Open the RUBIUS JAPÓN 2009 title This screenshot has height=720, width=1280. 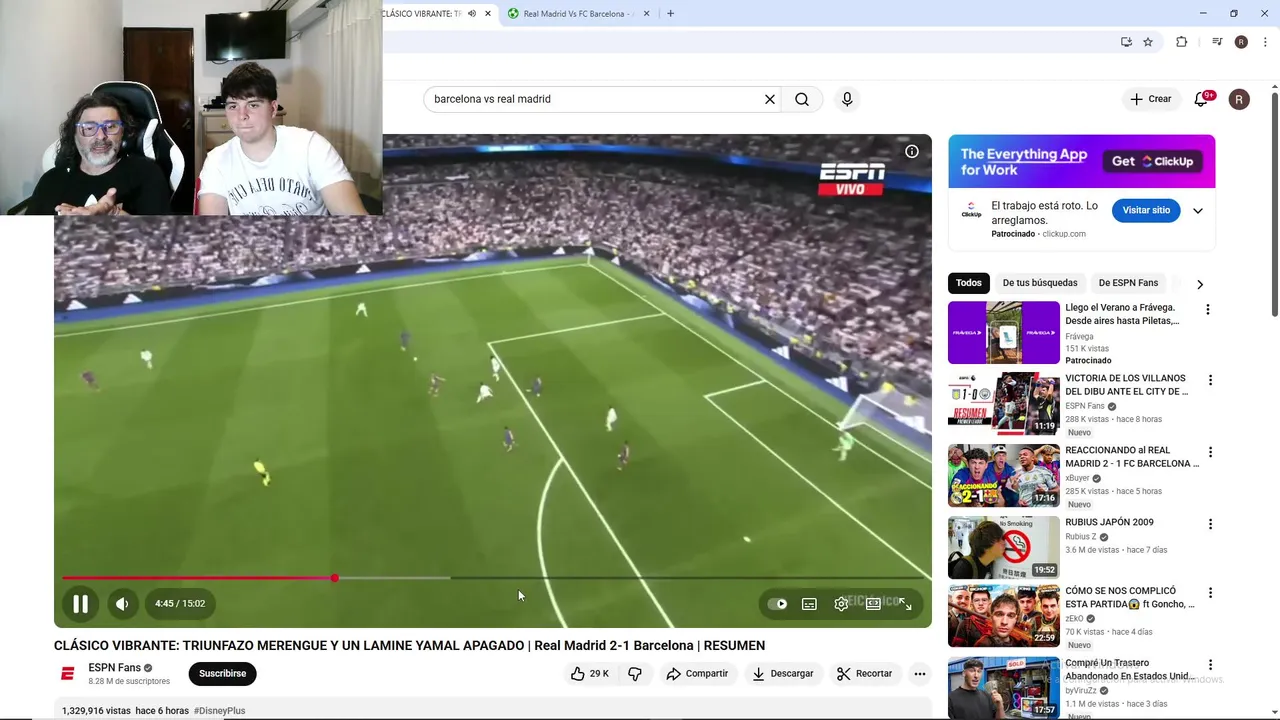pyautogui.click(x=1109, y=523)
